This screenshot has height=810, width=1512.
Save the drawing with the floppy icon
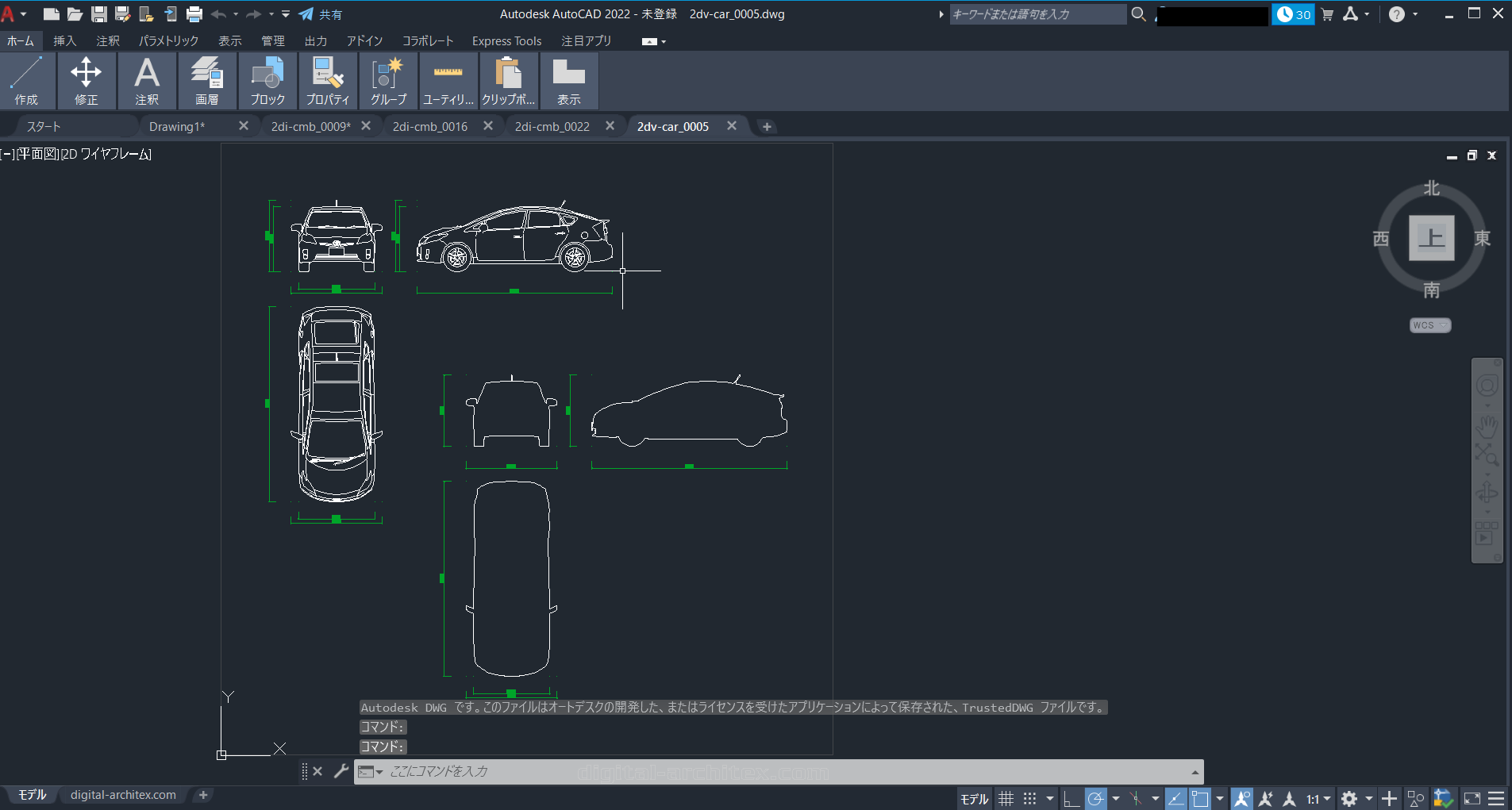pyautogui.click(x=98, y=14)
